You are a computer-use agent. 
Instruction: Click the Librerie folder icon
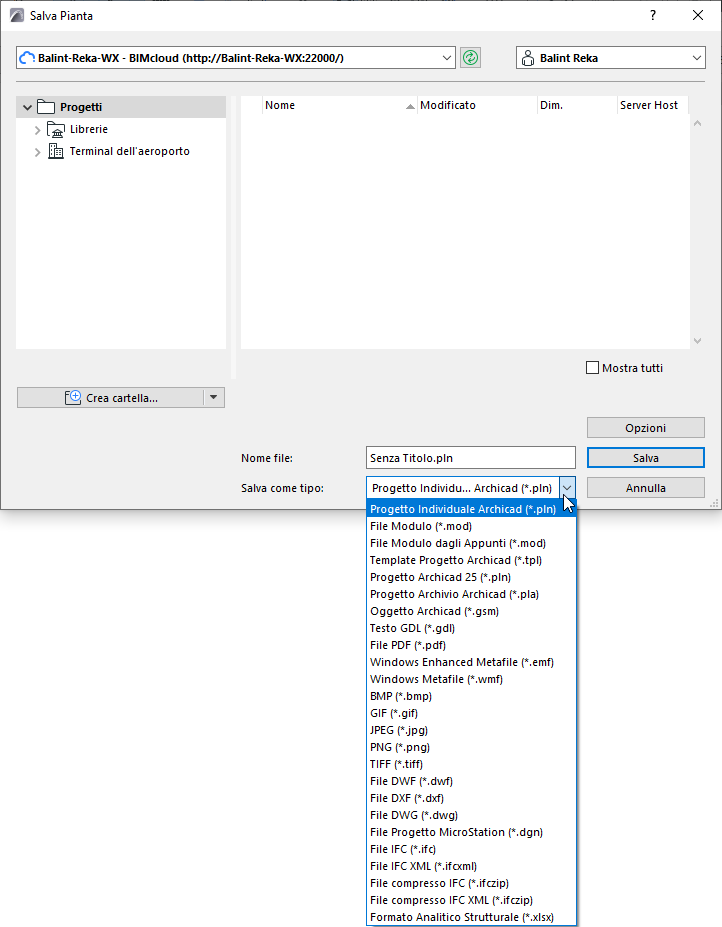(56, 129)
